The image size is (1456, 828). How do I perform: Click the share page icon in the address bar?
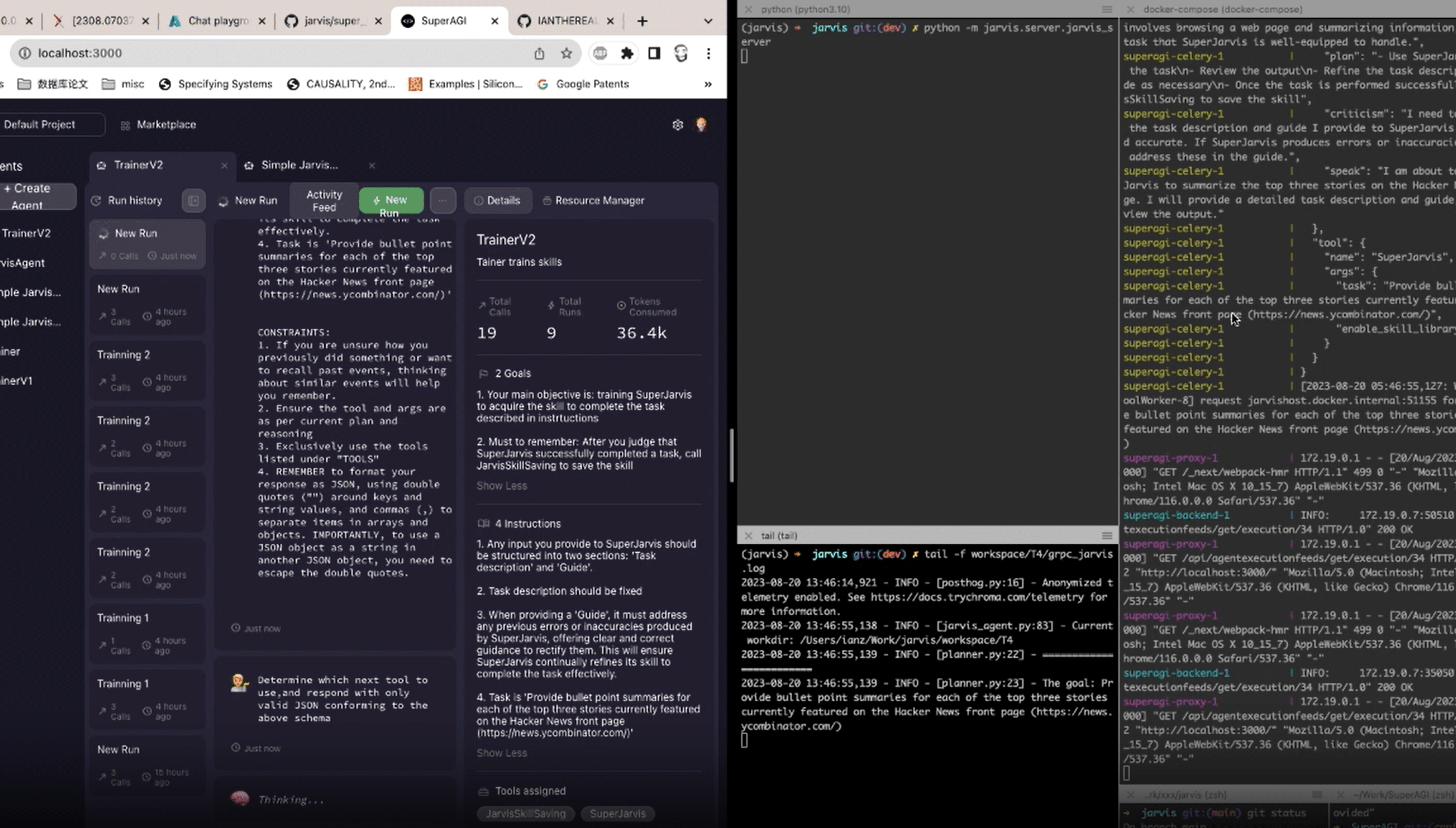point(539,53)
